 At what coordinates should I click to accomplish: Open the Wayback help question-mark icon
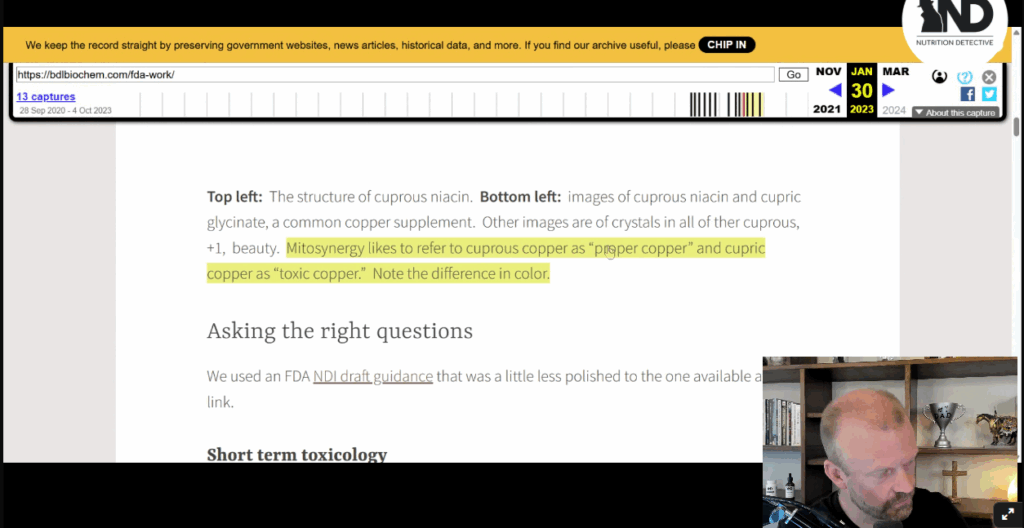coord(965,77)
